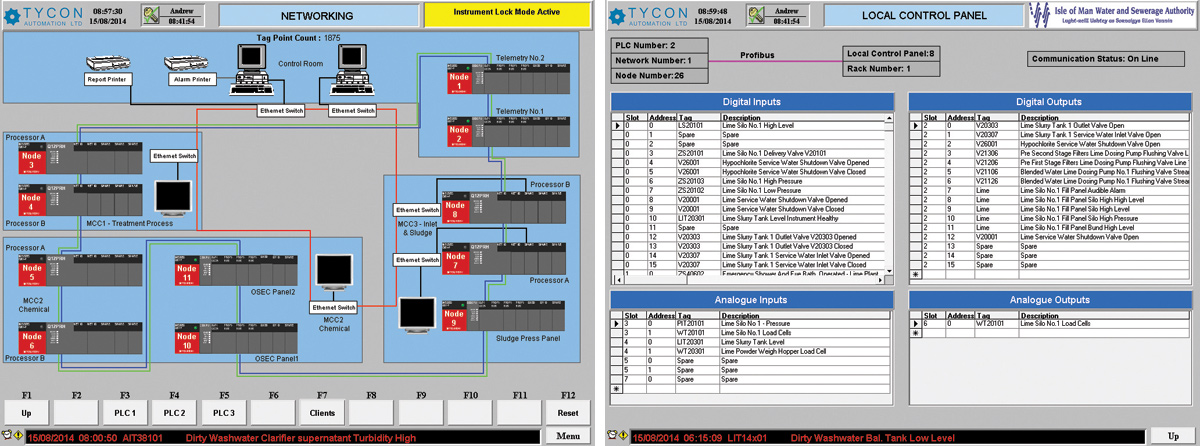Open the Menu button on Networking screen

[x=568, y=436]
